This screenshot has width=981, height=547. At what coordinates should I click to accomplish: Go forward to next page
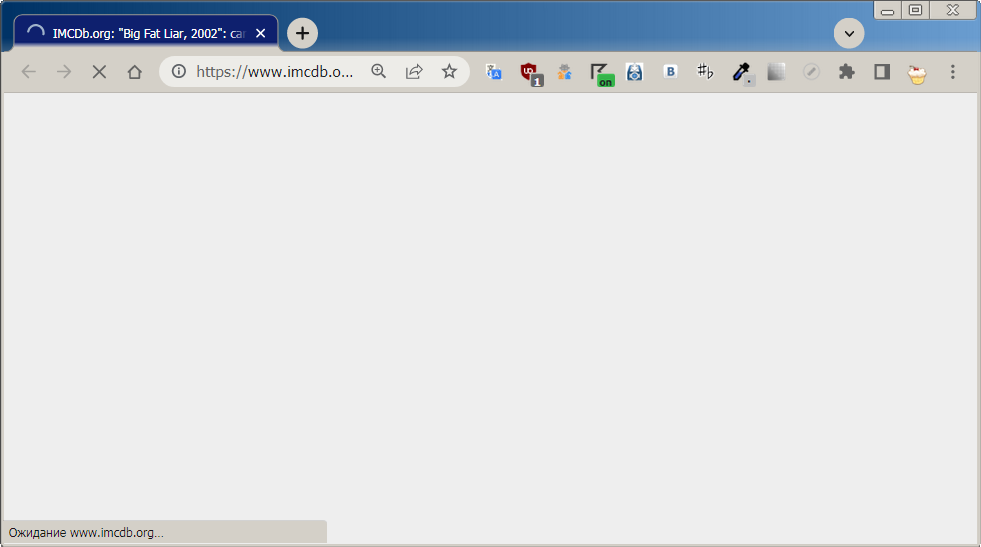tap(64, 72)
